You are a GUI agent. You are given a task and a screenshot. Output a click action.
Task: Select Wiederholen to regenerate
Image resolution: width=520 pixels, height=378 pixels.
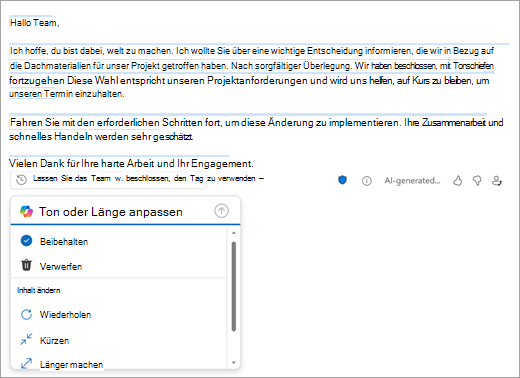point(119,315)
